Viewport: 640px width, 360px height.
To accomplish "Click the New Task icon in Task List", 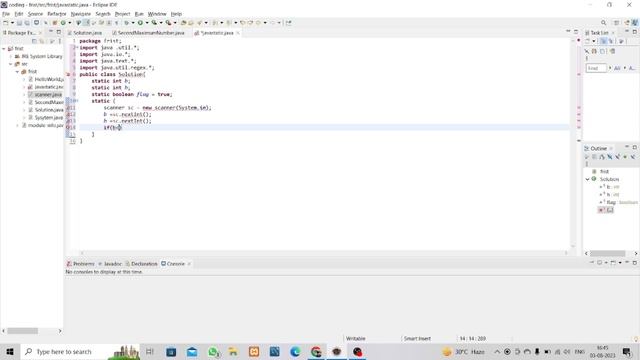I will point(588,41).
